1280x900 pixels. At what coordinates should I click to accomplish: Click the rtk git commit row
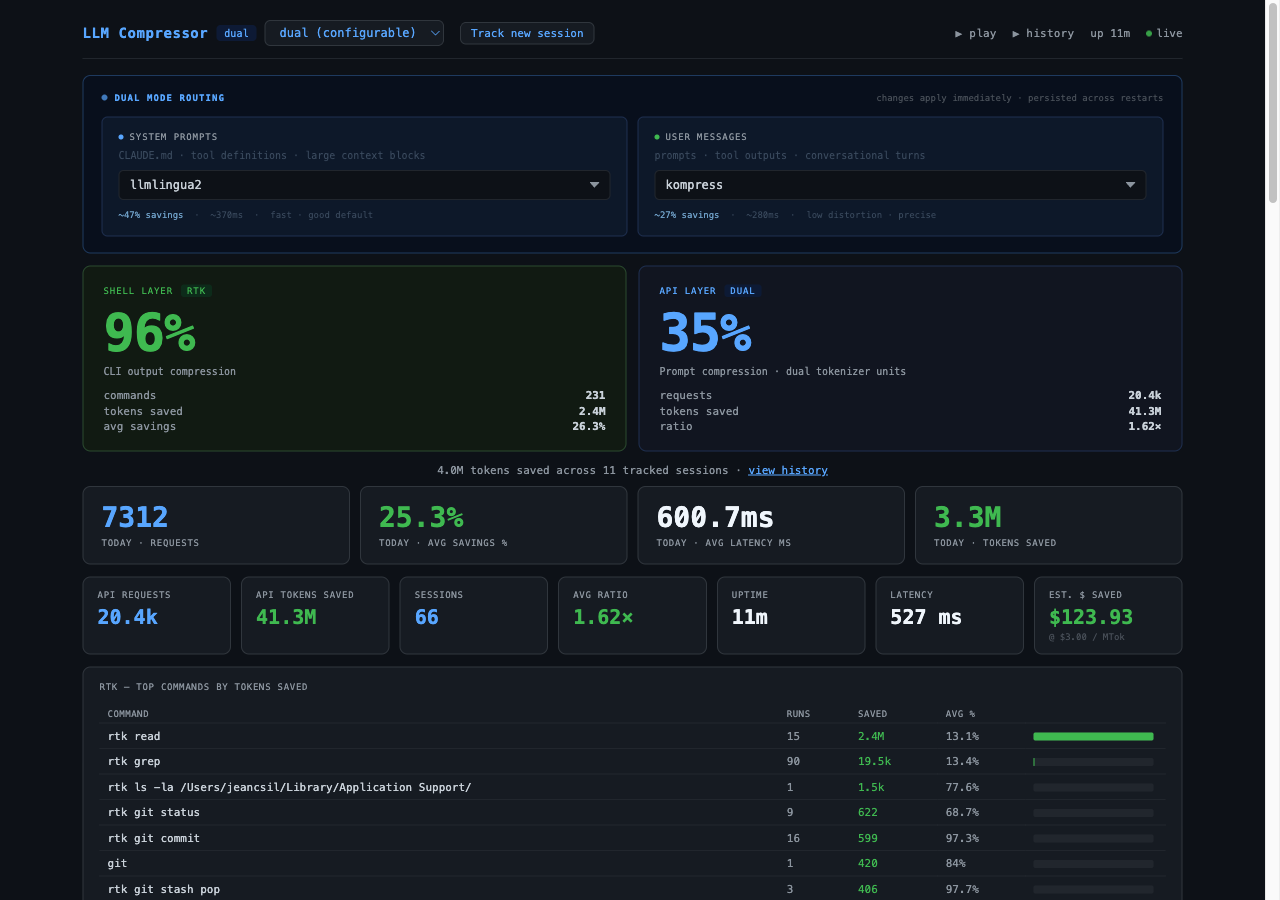point(632,838)
